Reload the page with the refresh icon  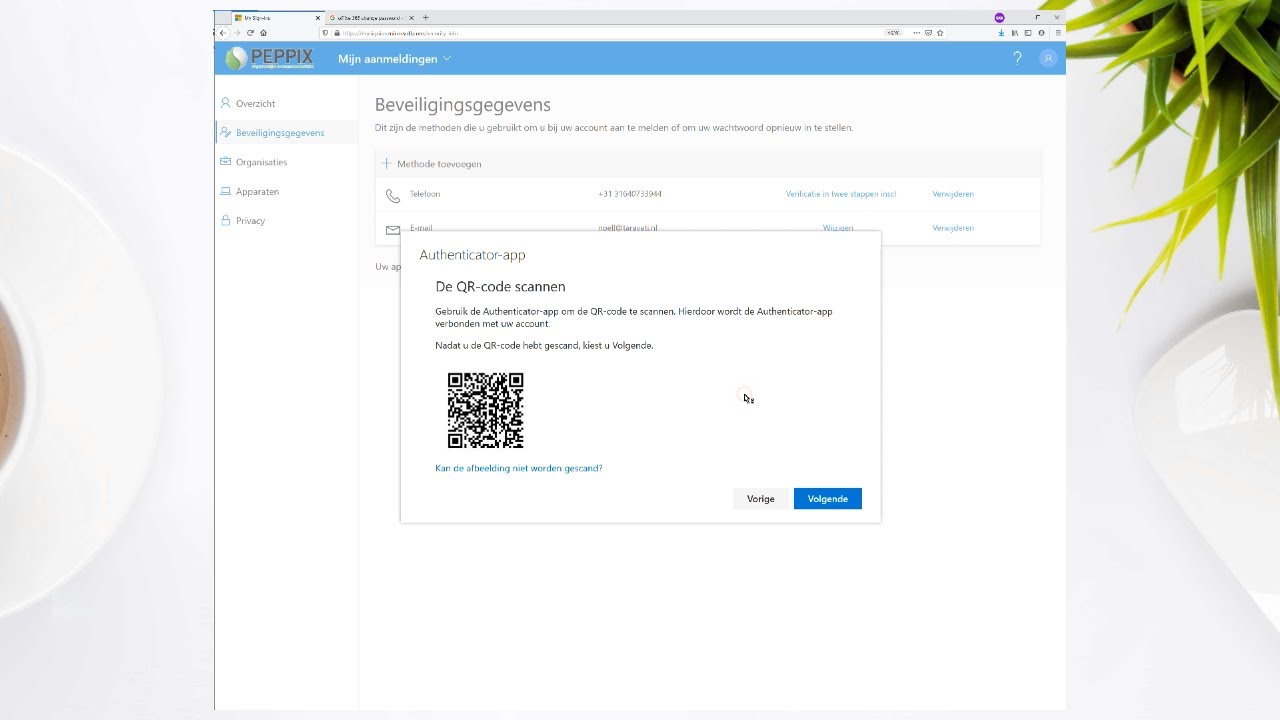pos(250,33)
